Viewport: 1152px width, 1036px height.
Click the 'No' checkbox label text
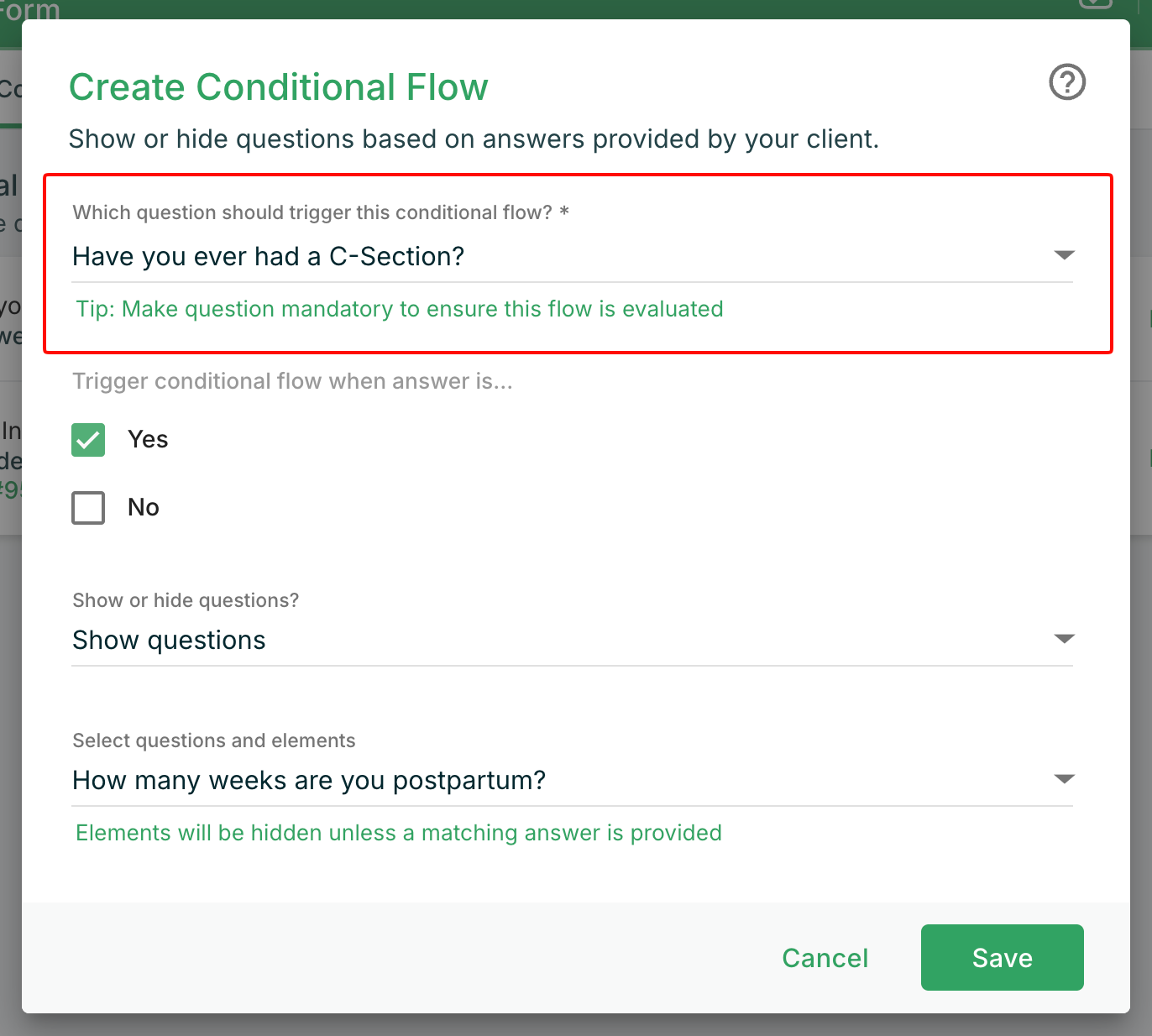[144, 507]
